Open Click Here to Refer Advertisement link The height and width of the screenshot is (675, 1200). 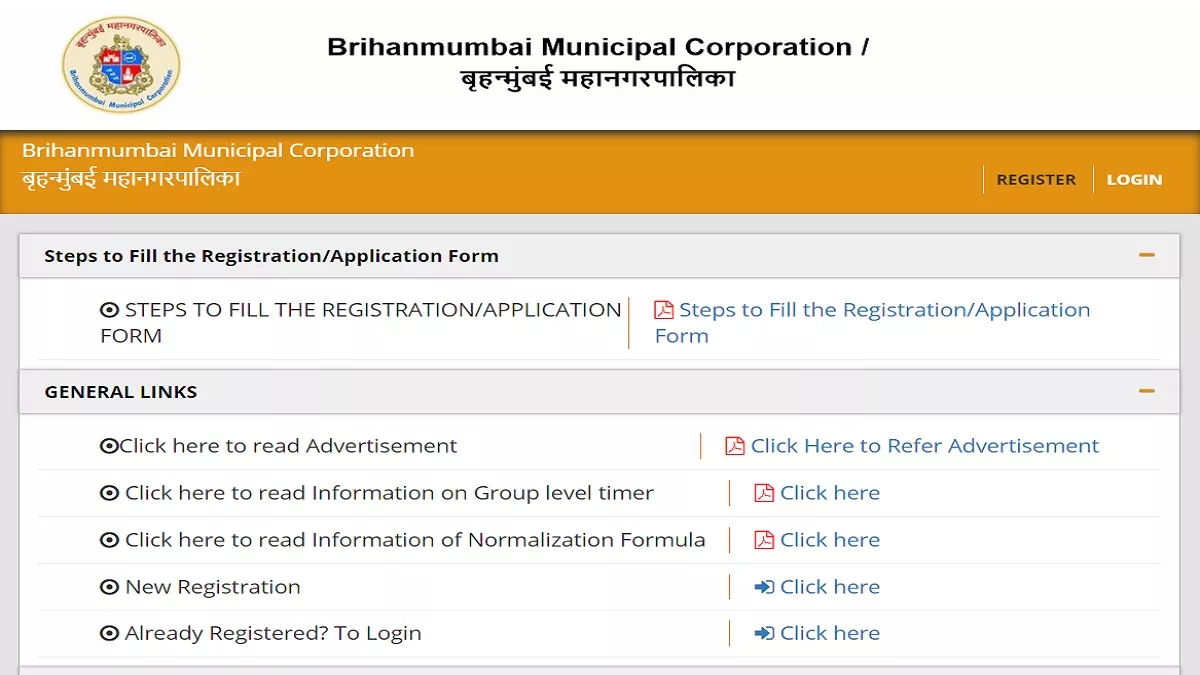click(925, 446)
